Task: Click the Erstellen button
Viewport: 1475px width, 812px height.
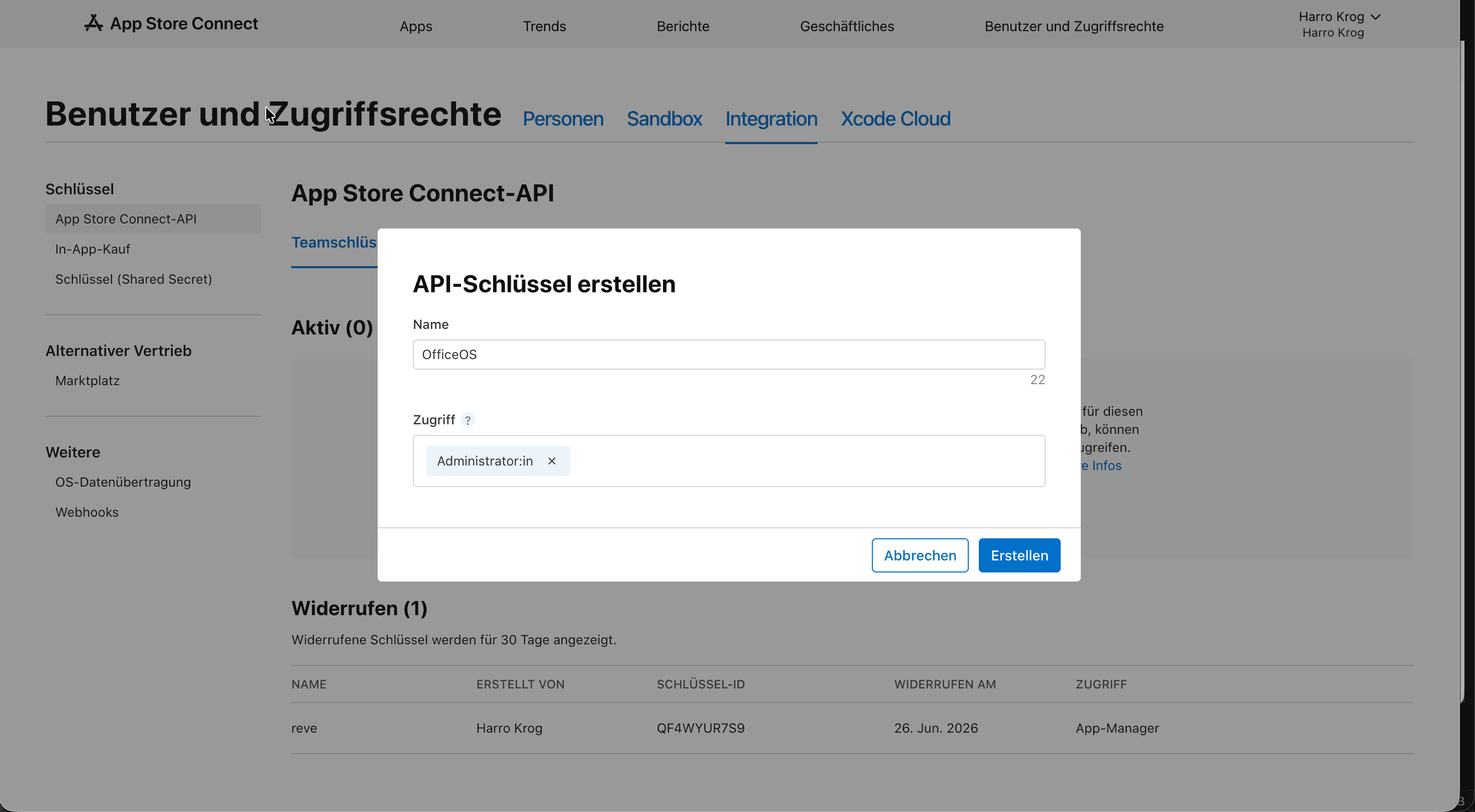Action: point(1019,555)
